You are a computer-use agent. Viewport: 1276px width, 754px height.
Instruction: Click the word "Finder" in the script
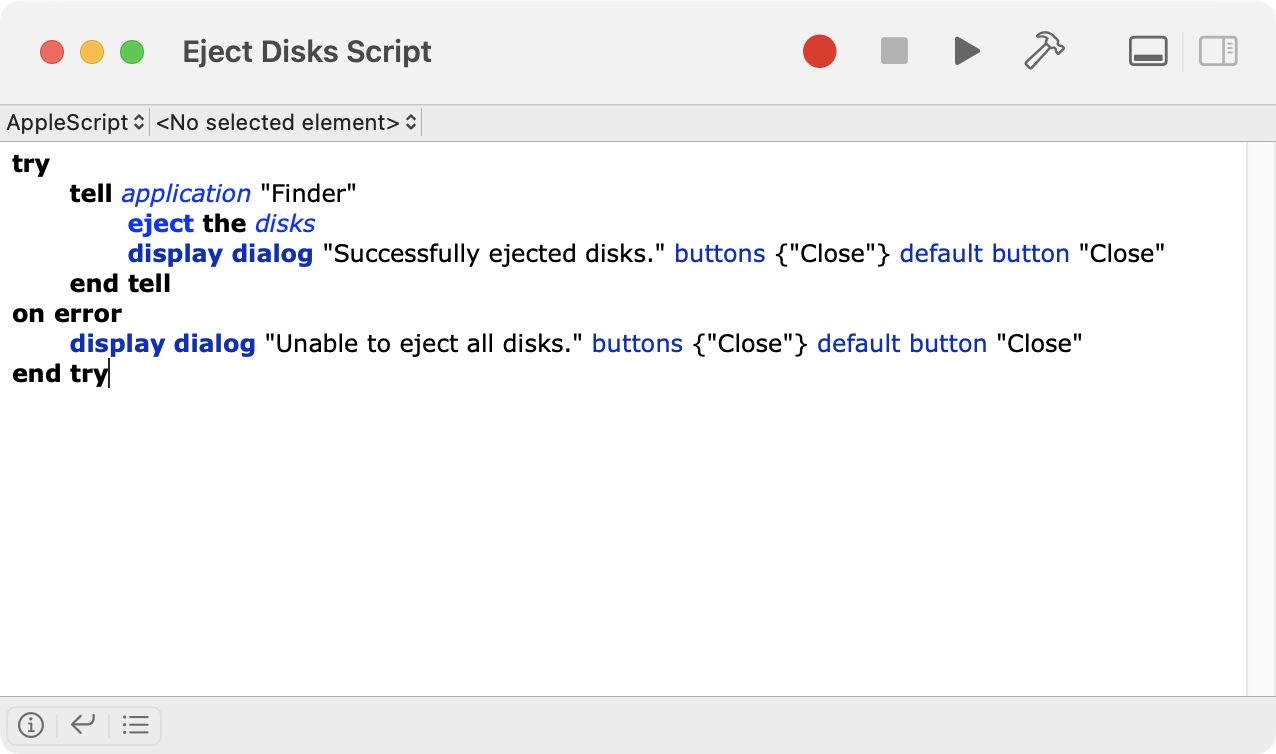[308, 194]
